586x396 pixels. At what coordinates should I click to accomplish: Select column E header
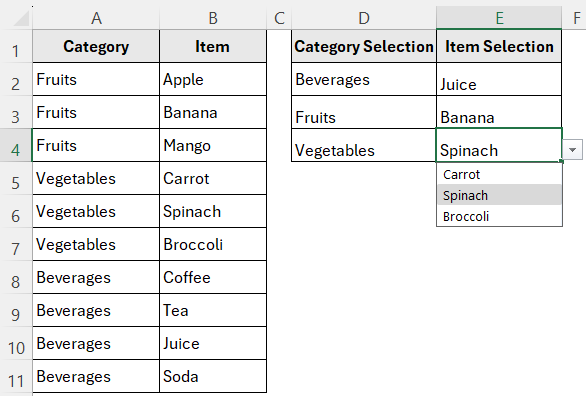pos(499,18)
